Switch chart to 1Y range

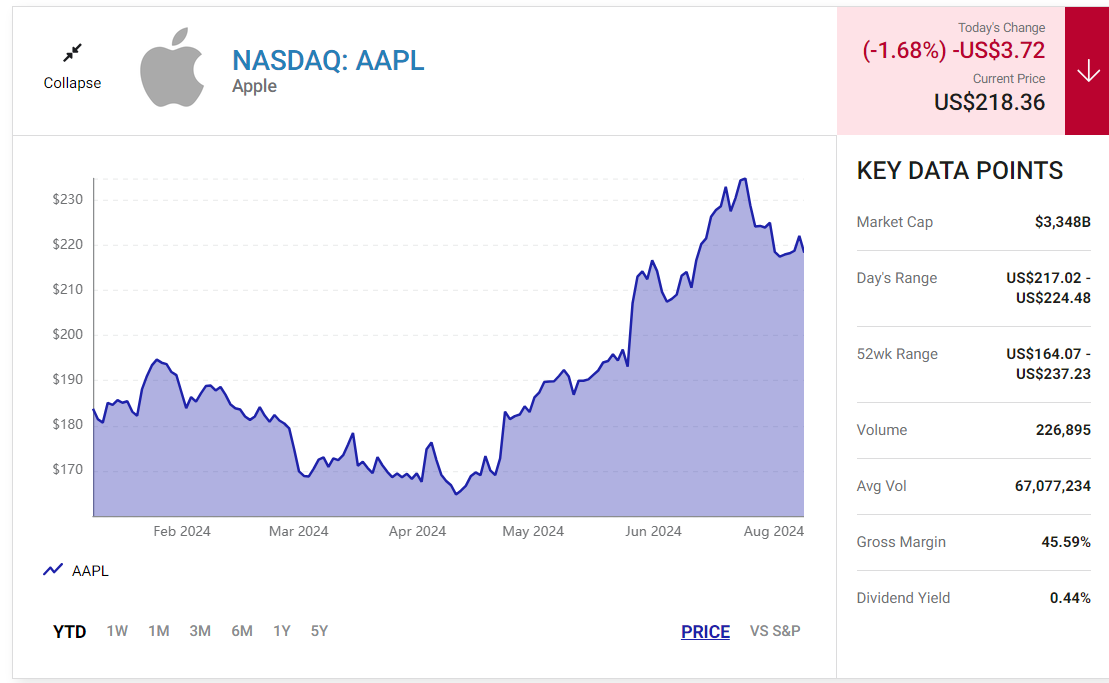click(x=282, y=631)
